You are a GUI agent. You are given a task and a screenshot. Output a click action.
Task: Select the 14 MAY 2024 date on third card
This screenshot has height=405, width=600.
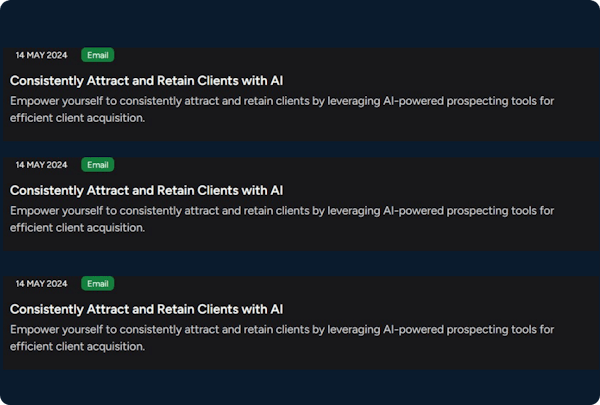pos(41,284)
